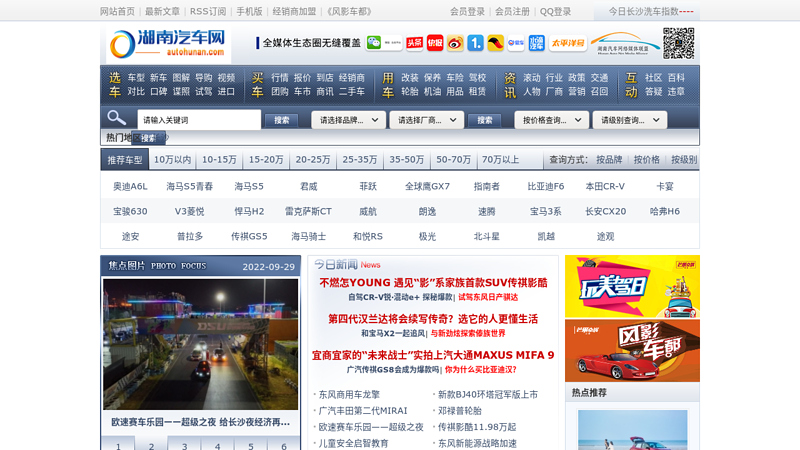Expand the 按价格查询 price dropdown
This screenshot has width=800, height=450.
coord(552,120)
